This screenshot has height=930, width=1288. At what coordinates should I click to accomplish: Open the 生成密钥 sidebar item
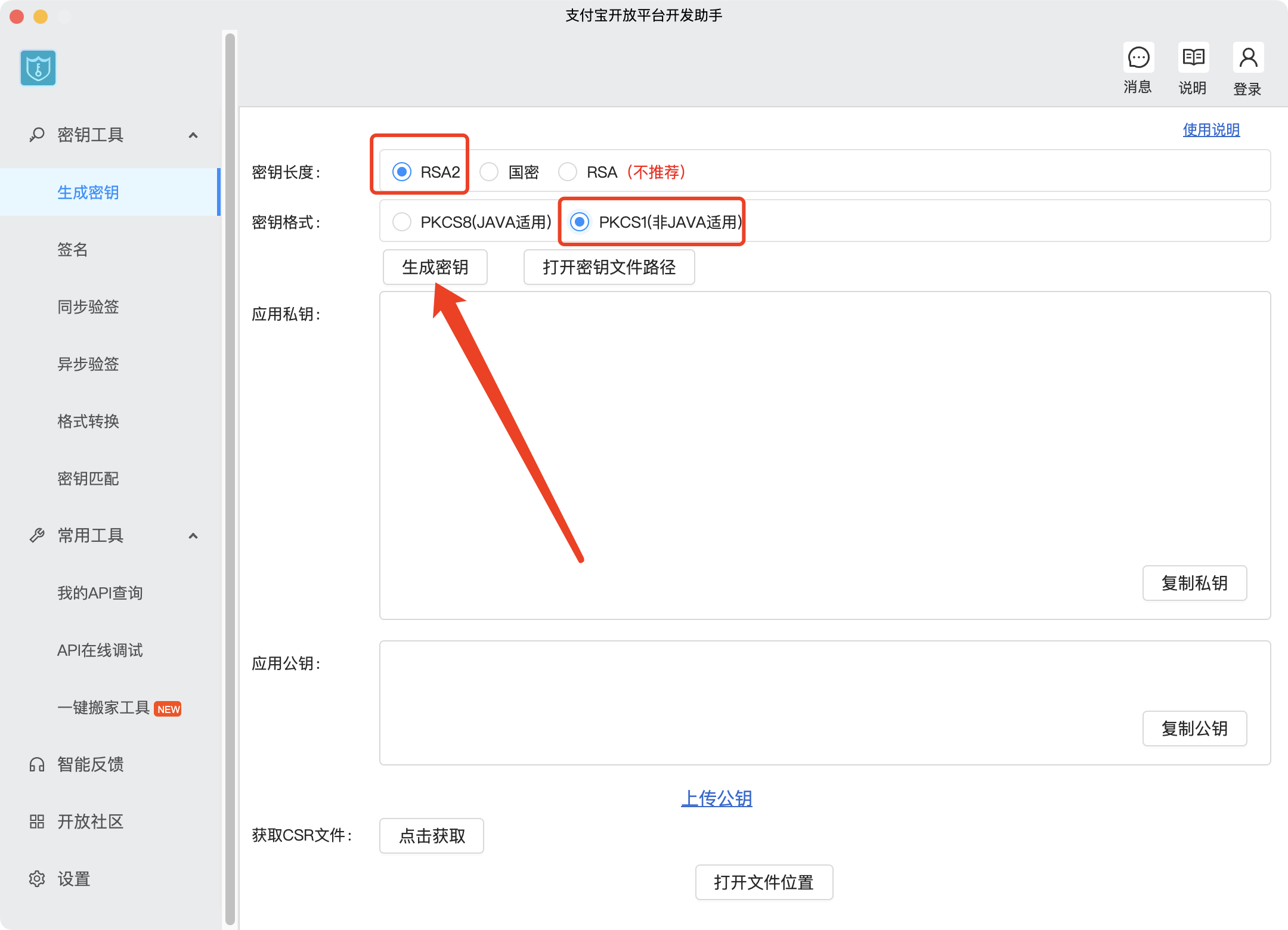(110, 192)
